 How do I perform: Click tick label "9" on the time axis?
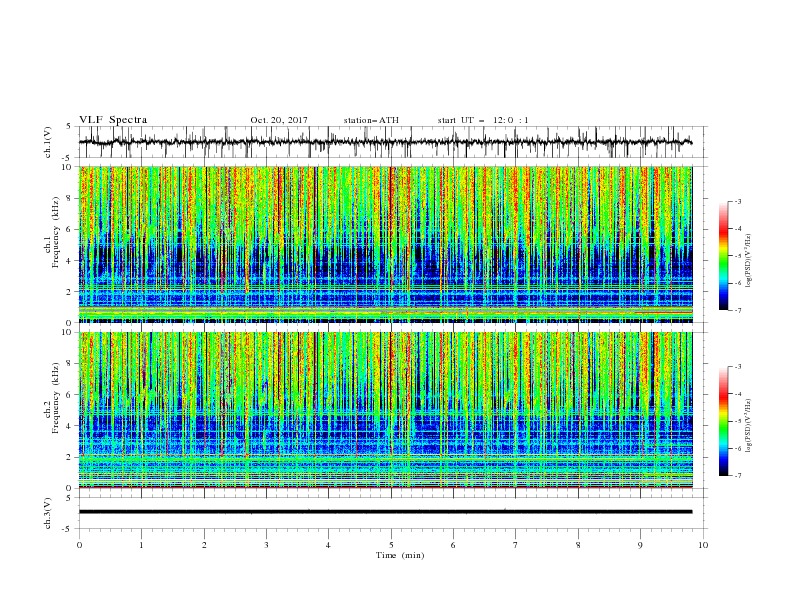pos(640,545)
